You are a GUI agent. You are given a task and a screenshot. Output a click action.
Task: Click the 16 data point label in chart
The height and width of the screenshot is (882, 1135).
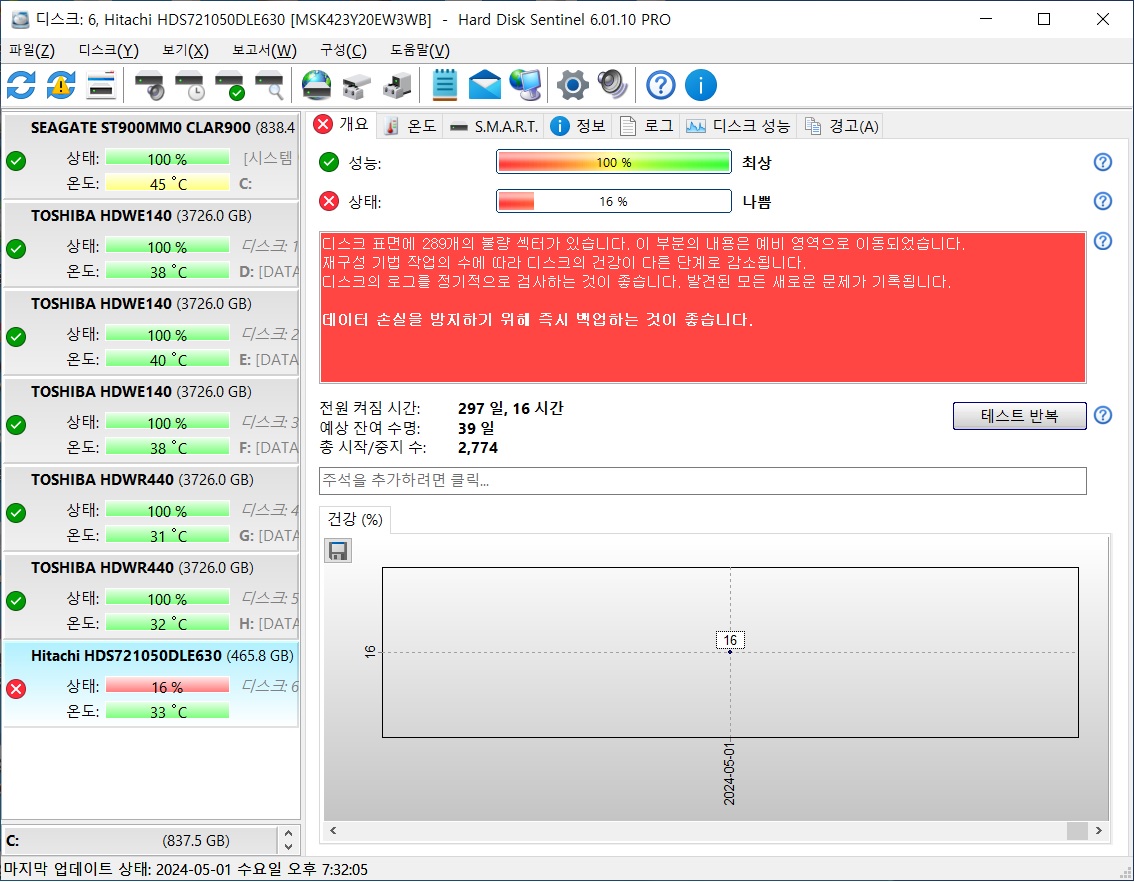pyautogui.click(x=730, y=640)
